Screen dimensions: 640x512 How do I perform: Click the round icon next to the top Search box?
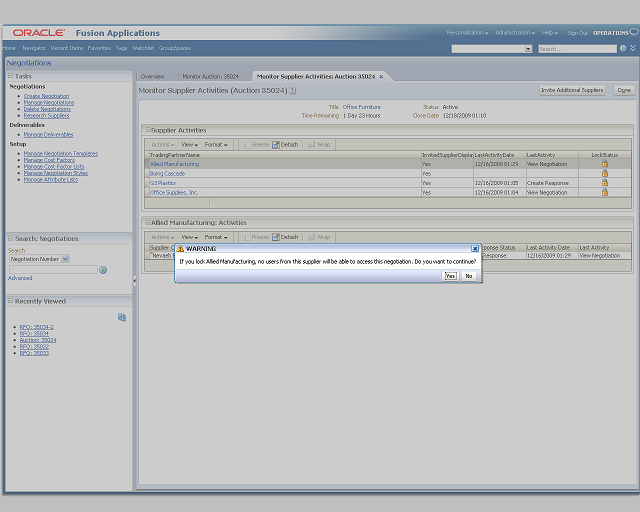623,48
